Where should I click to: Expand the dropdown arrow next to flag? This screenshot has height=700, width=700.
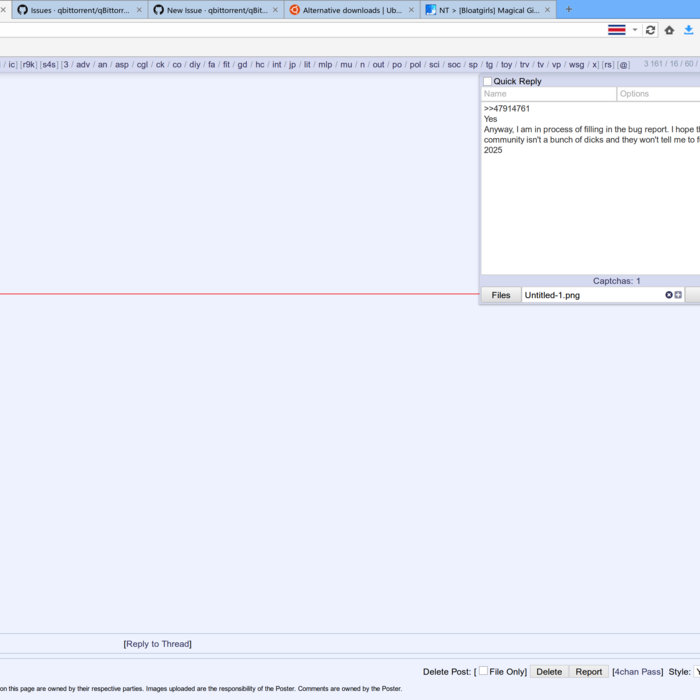pos(634,30)
